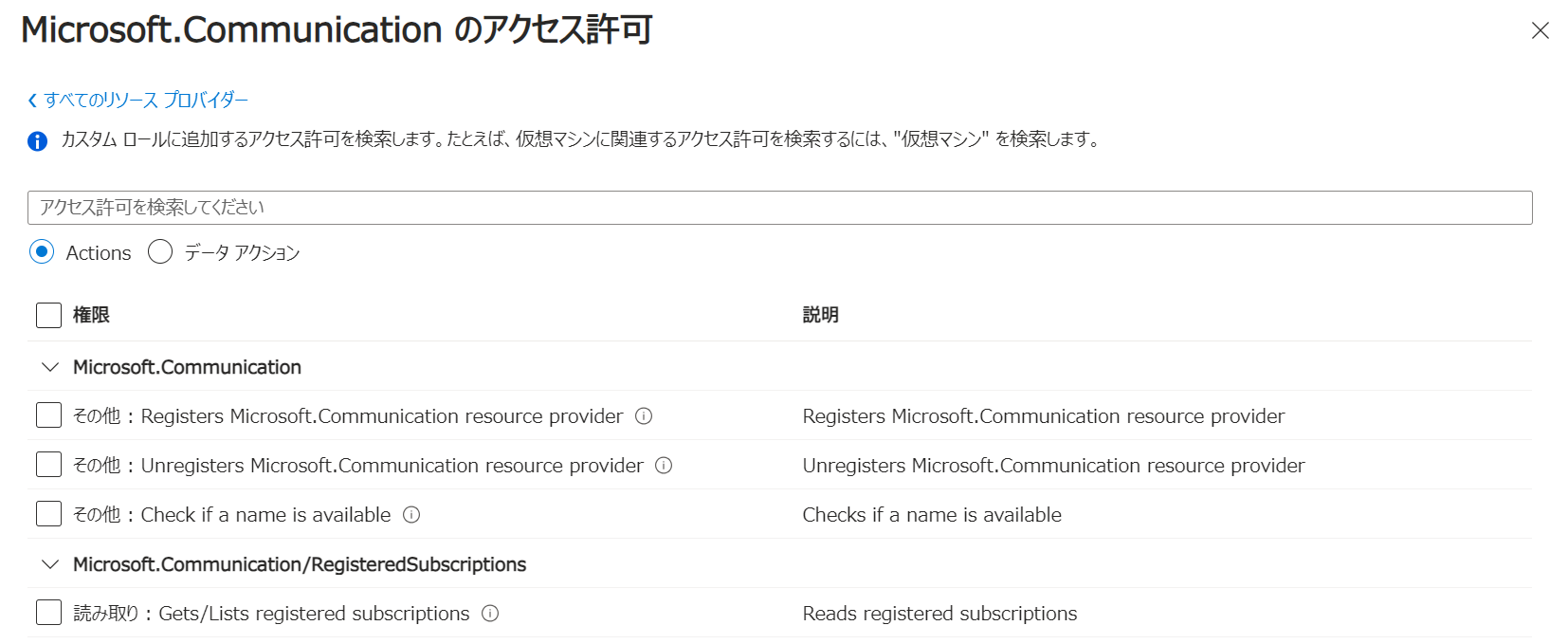Viewport: 1568px width, 644px height.
Task: Click the back chevron before すべてのリソース プロバイダー
Action: (32, 100)
